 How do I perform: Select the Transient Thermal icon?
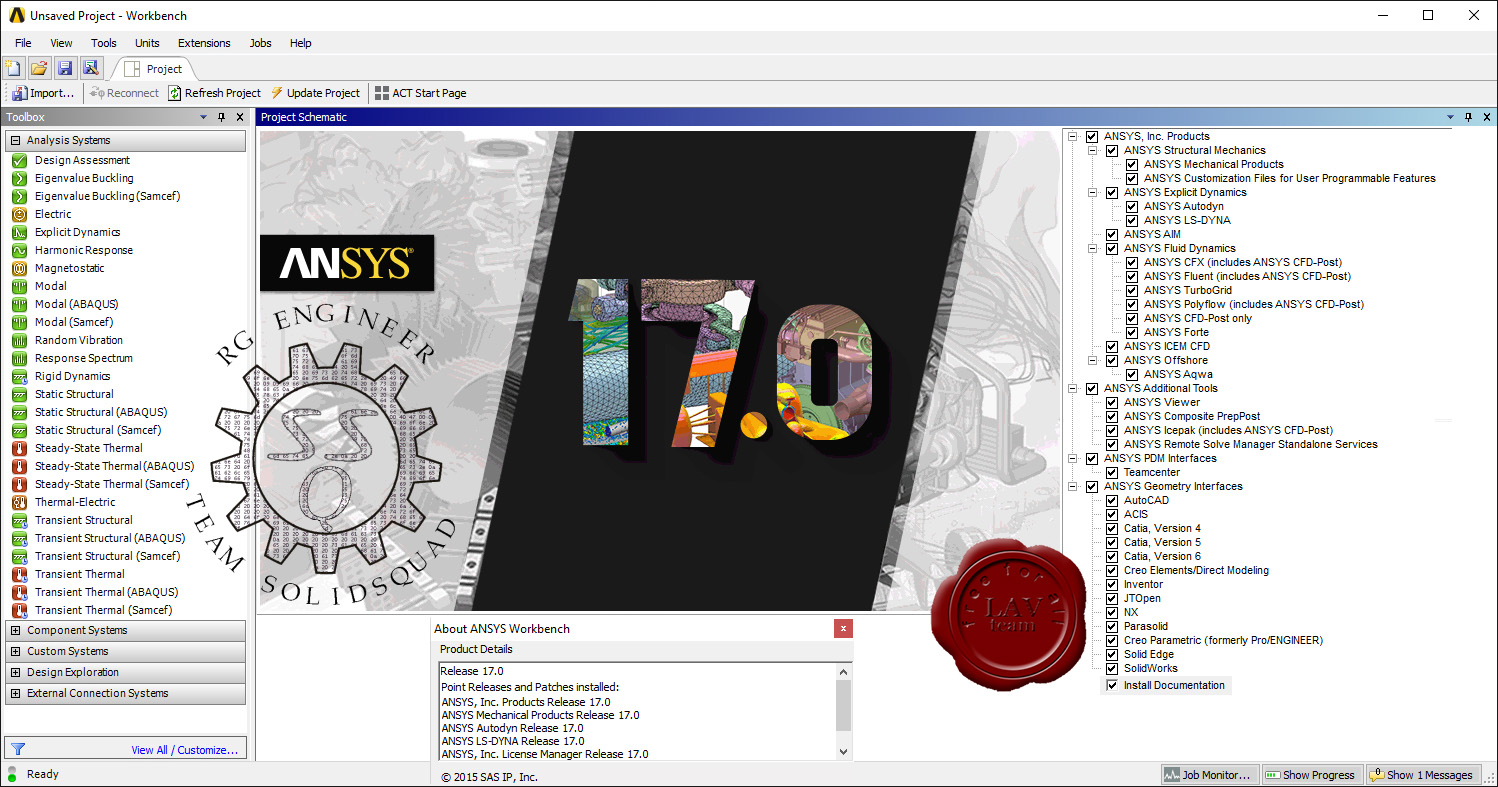[19, 574]
